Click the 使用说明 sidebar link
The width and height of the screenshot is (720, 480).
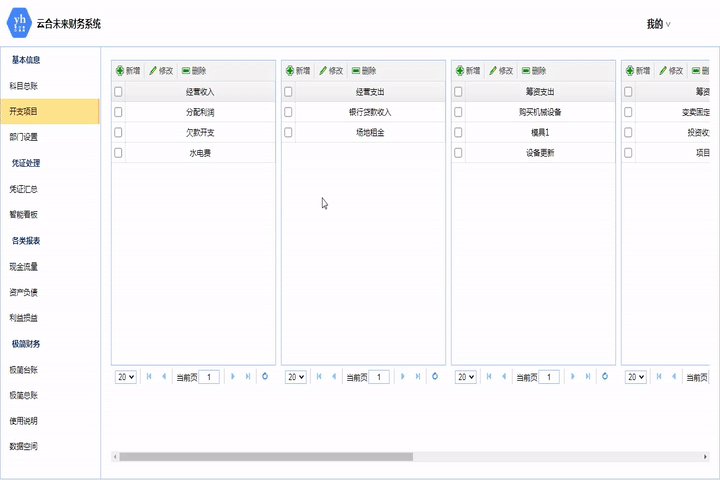coord(24,420)
